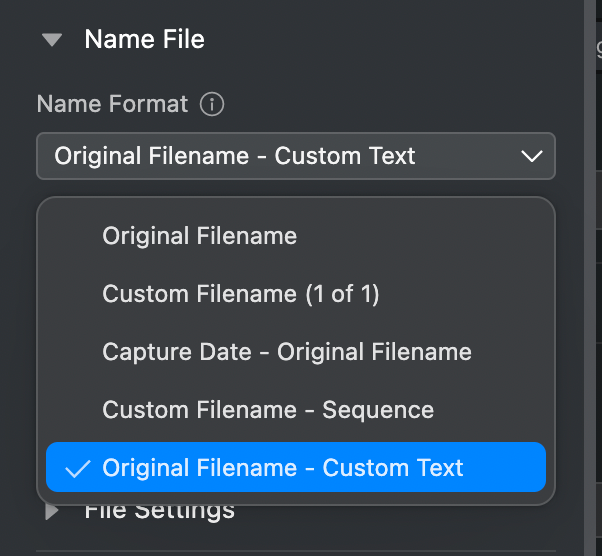The height and width of the screenshot is (556, 602).
Task: Open the Name Format combo box
Action: pos(295,156)
